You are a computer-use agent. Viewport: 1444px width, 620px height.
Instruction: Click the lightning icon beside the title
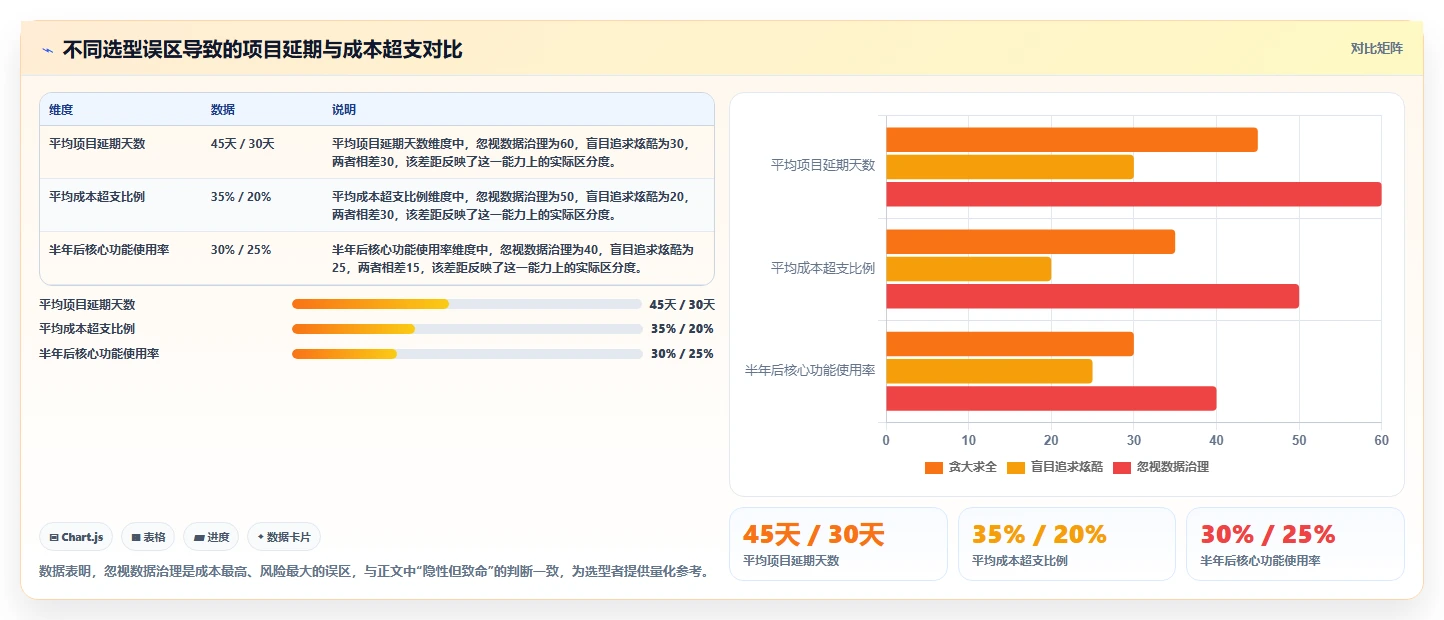click(47, 50)
